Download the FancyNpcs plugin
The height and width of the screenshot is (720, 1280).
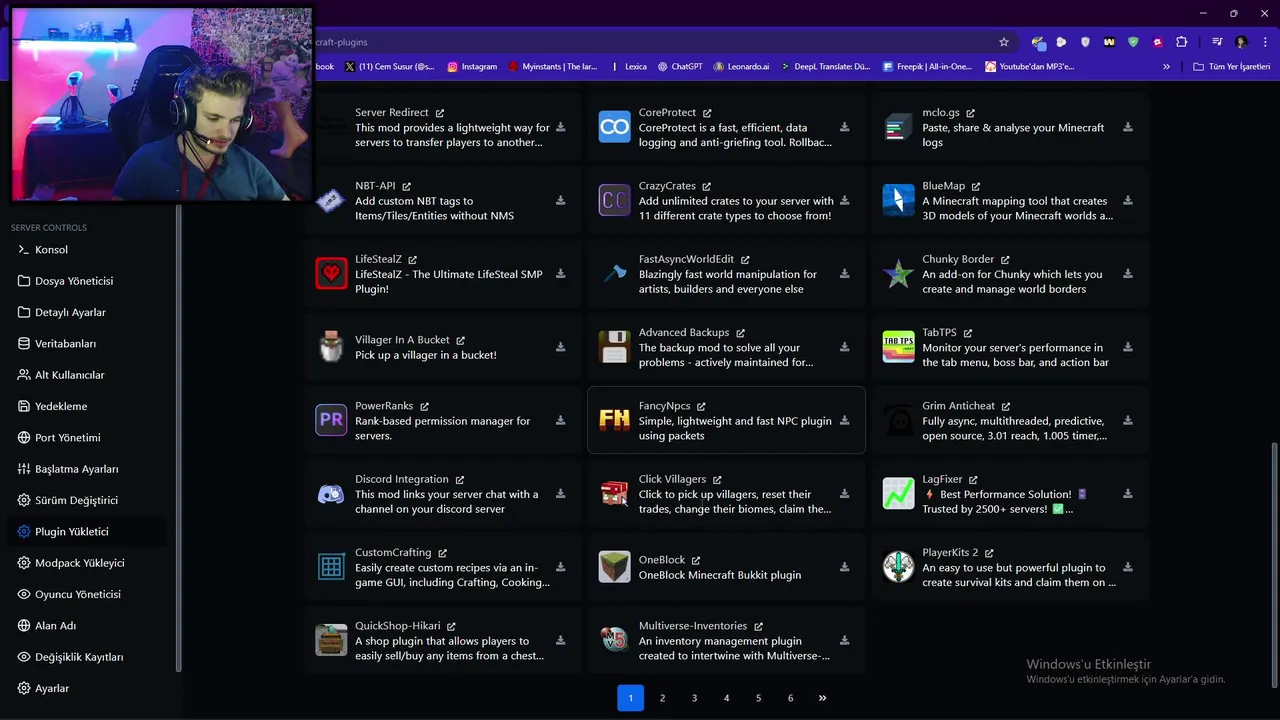coord(845,420)
